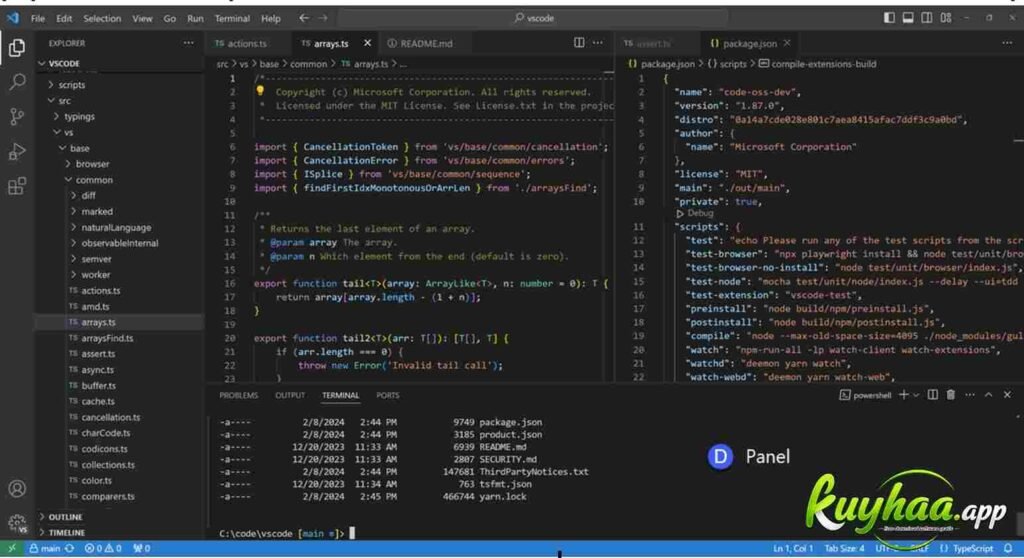Open the Customize Layout icon
This screenshot has width=1024, height=558.
(946, 18)
